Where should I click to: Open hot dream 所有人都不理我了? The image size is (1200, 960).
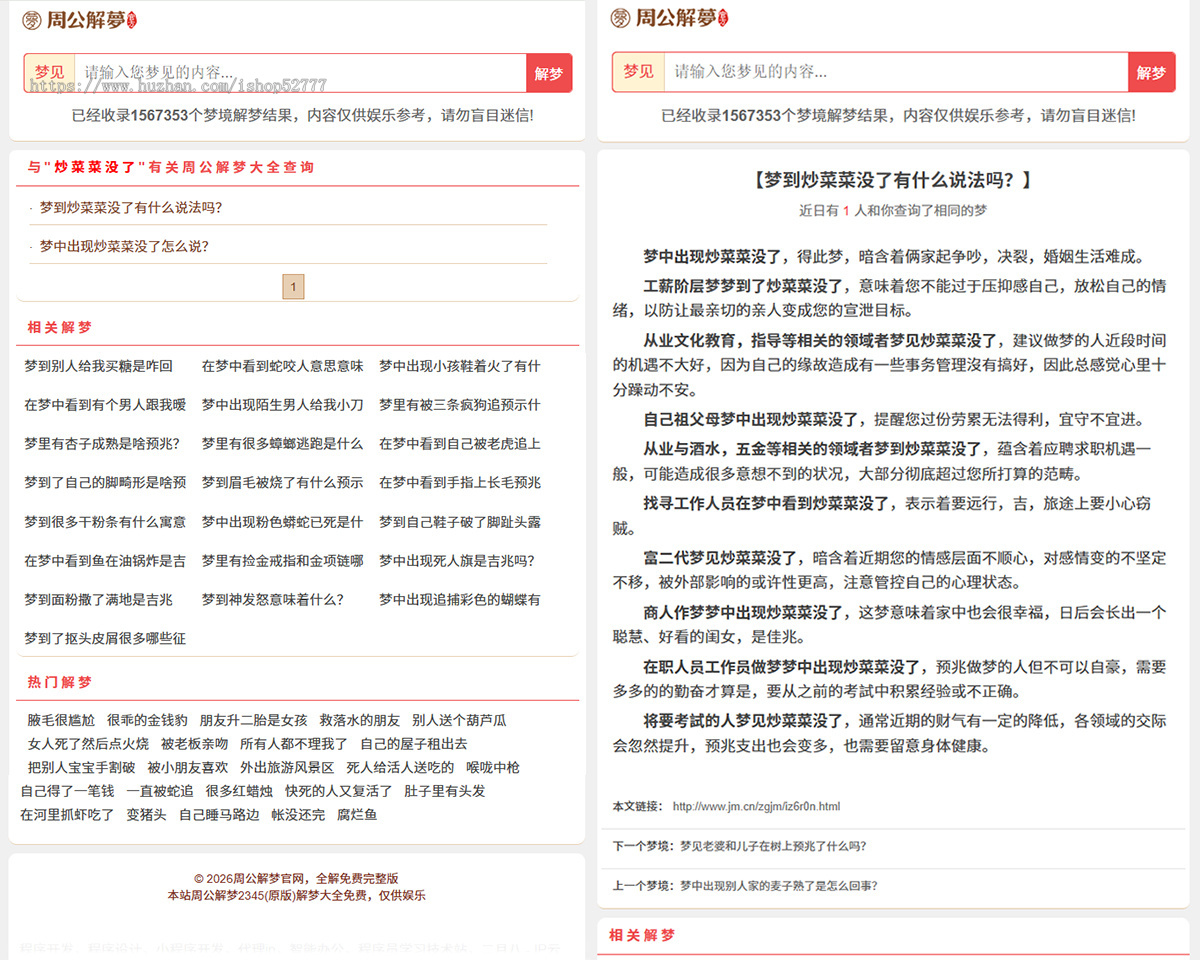(x=294, y=744)
